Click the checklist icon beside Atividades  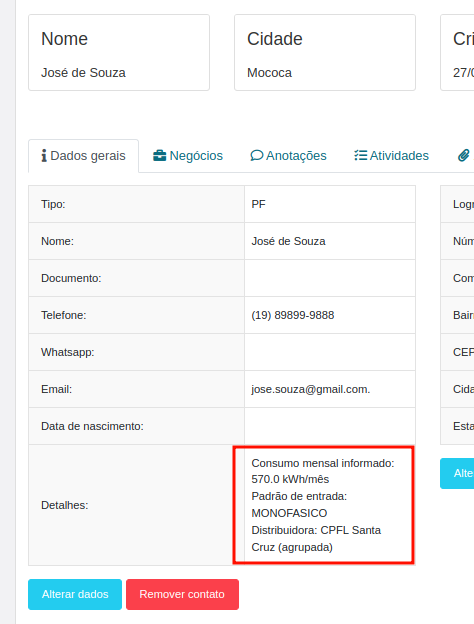pos(361,155)
